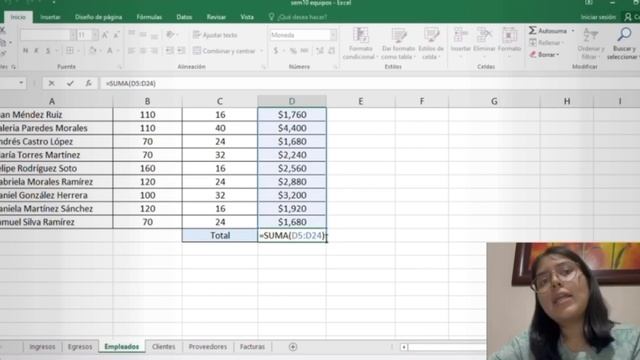Open Combinar y centrar dropdown arrow

[261, 51]
